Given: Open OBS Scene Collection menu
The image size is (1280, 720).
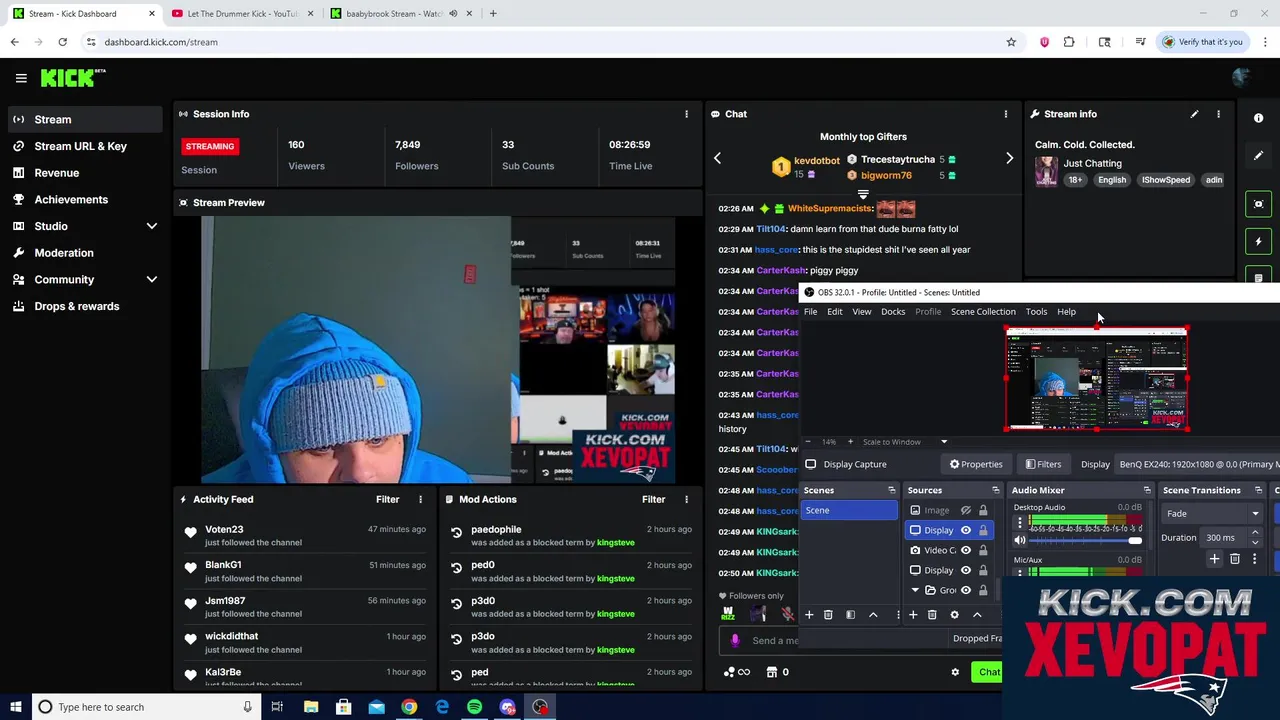Looking at the screenshot, I should (983, 312).
